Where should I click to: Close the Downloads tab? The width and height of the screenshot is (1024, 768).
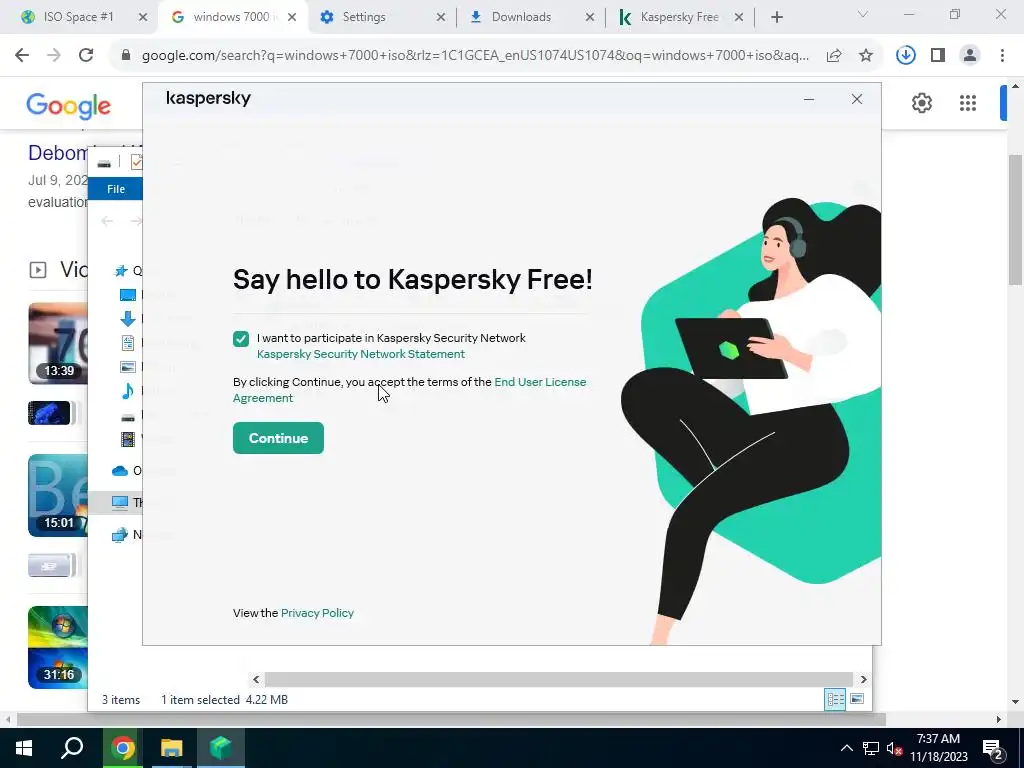(x=590, y=17)
